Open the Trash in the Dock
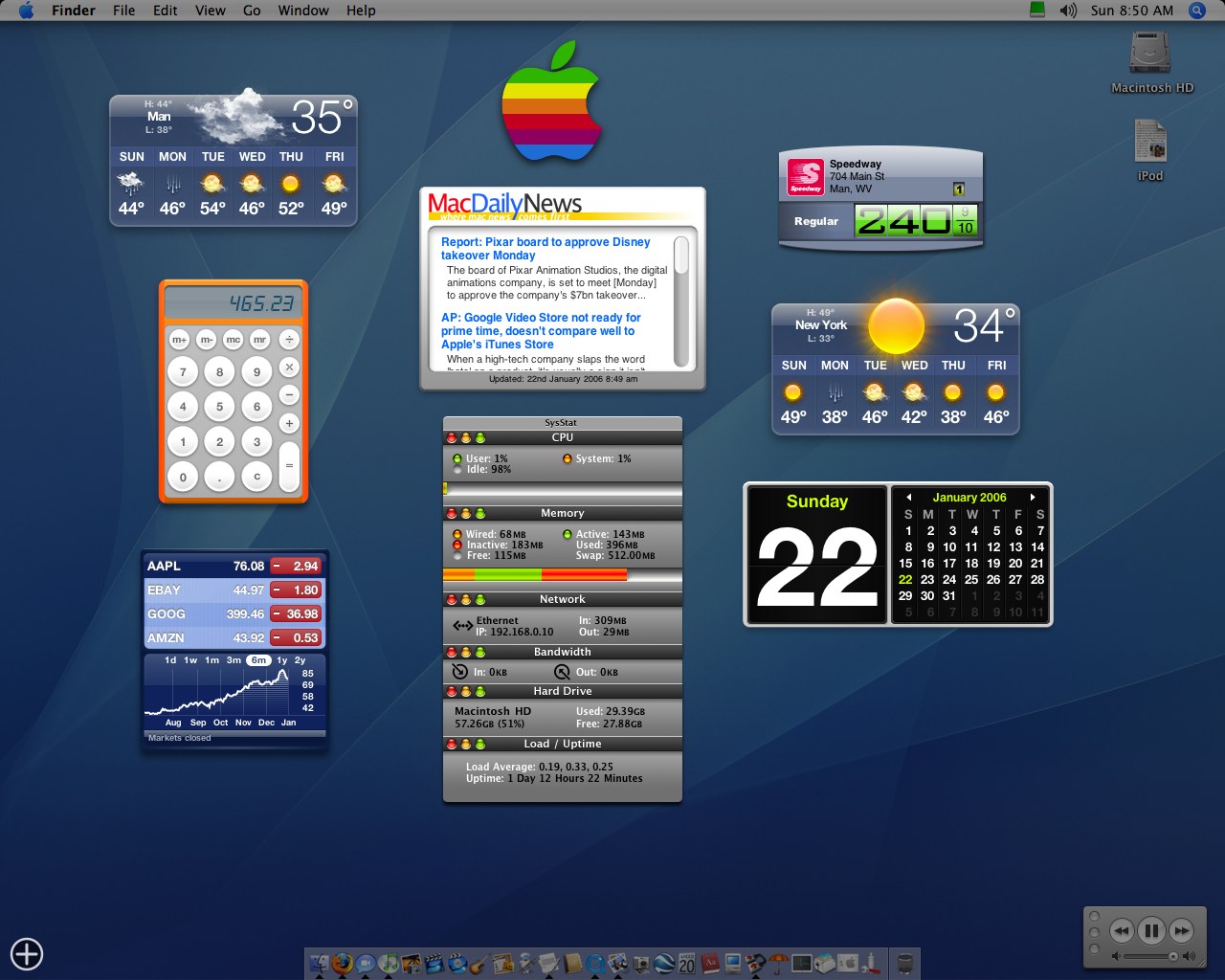The image size is (1225, 980). [903, 964]
